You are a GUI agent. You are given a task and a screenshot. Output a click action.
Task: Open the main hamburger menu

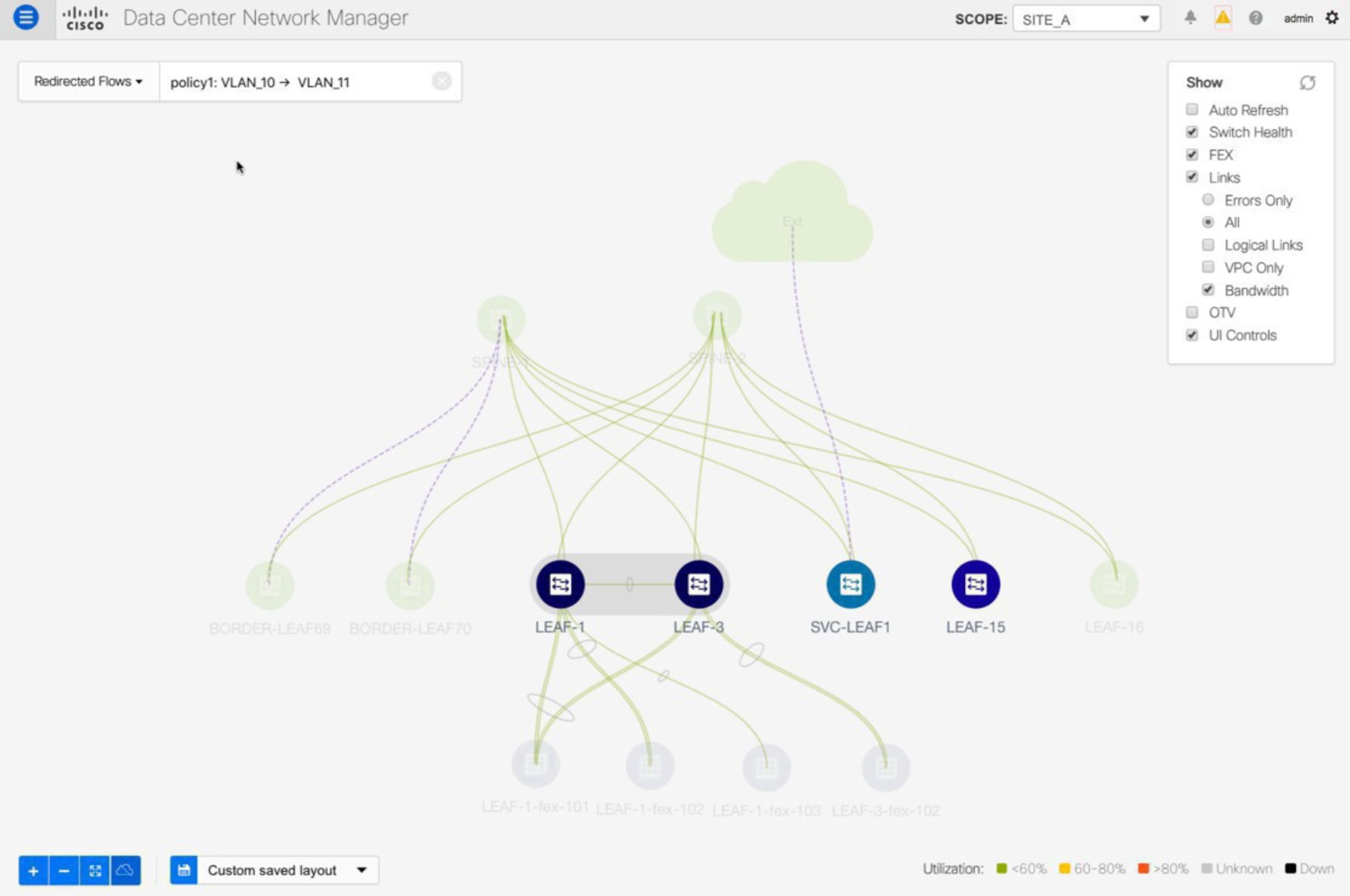pyautogui.click(x=26, y=17)
